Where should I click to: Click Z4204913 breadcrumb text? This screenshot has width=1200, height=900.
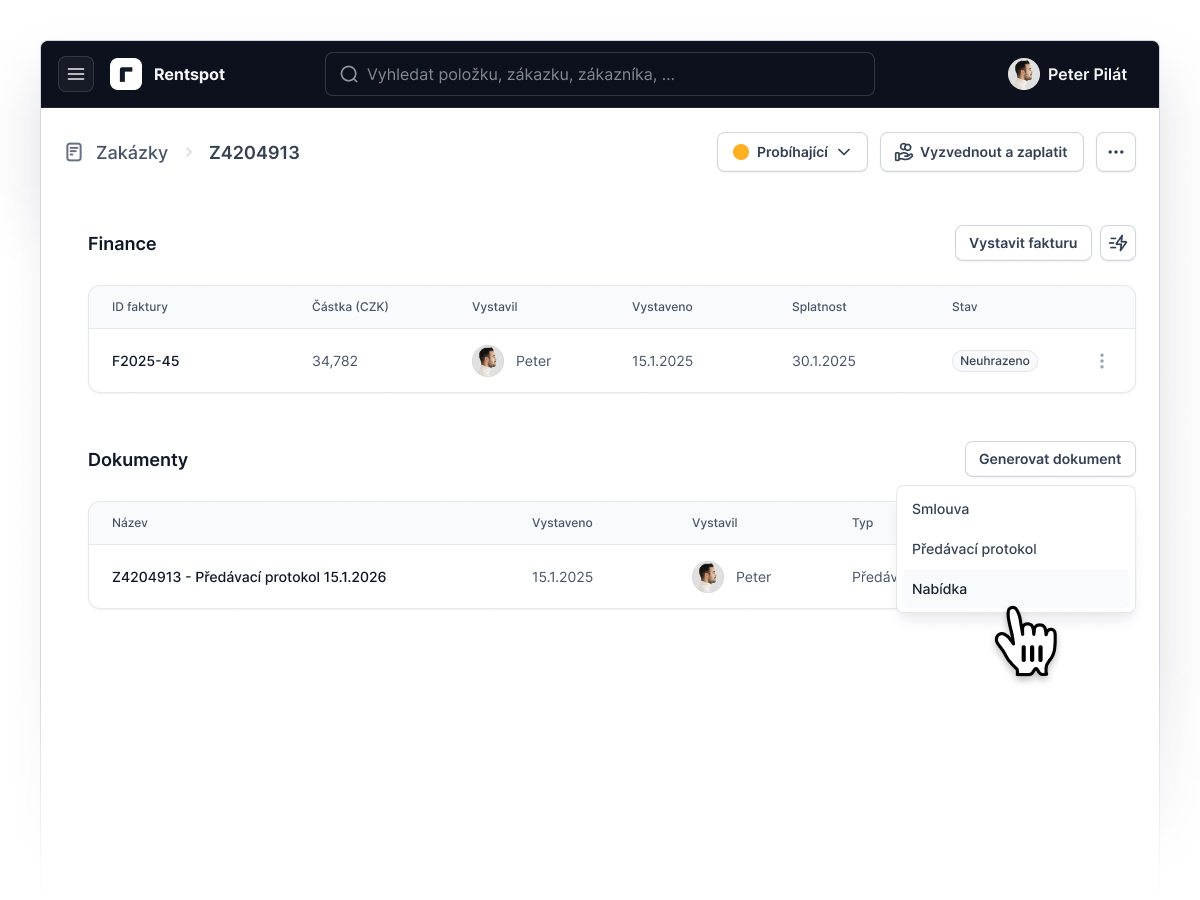(x=254, y=153)
